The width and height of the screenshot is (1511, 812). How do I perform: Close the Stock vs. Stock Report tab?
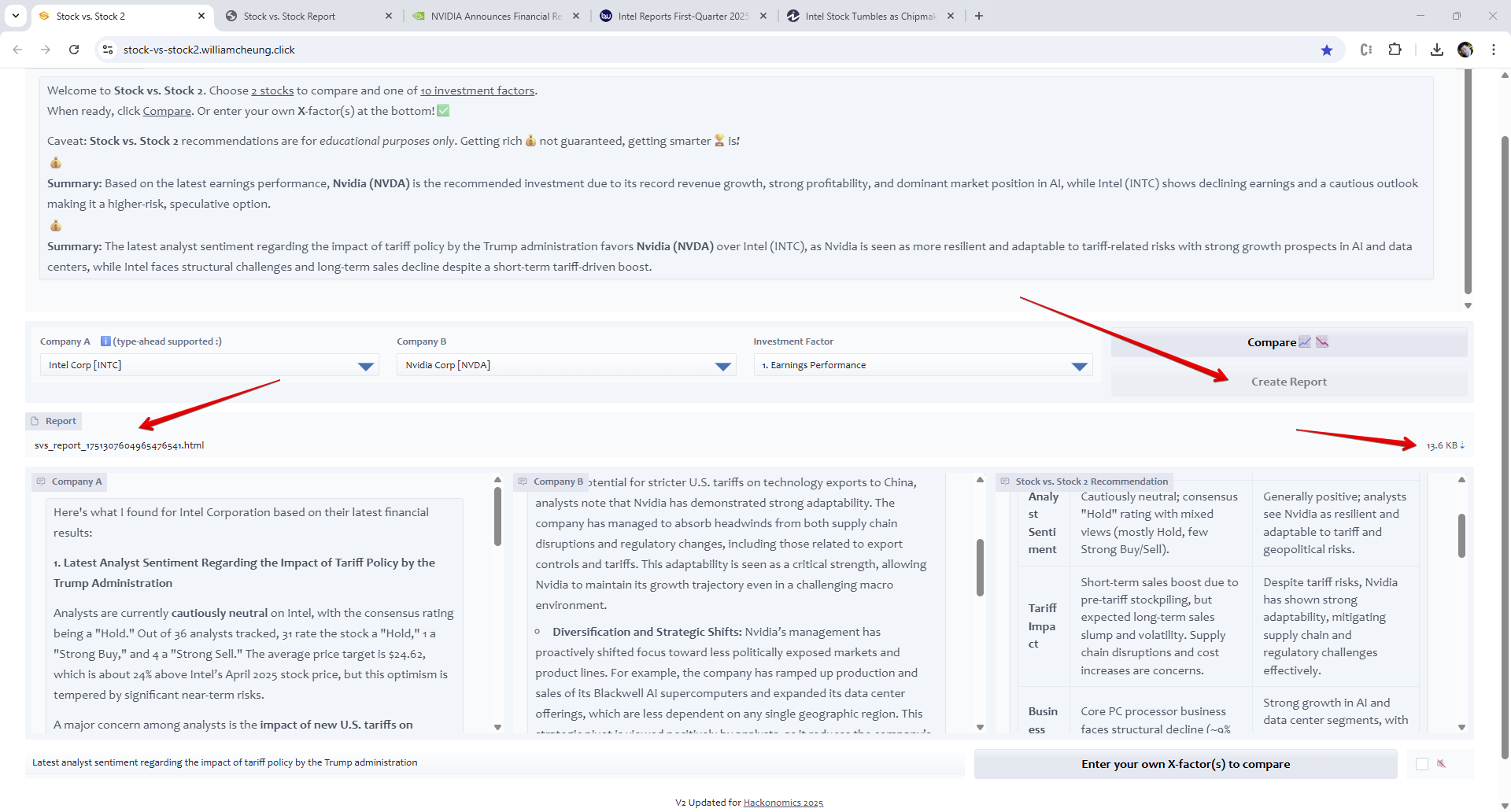point(389,16)
